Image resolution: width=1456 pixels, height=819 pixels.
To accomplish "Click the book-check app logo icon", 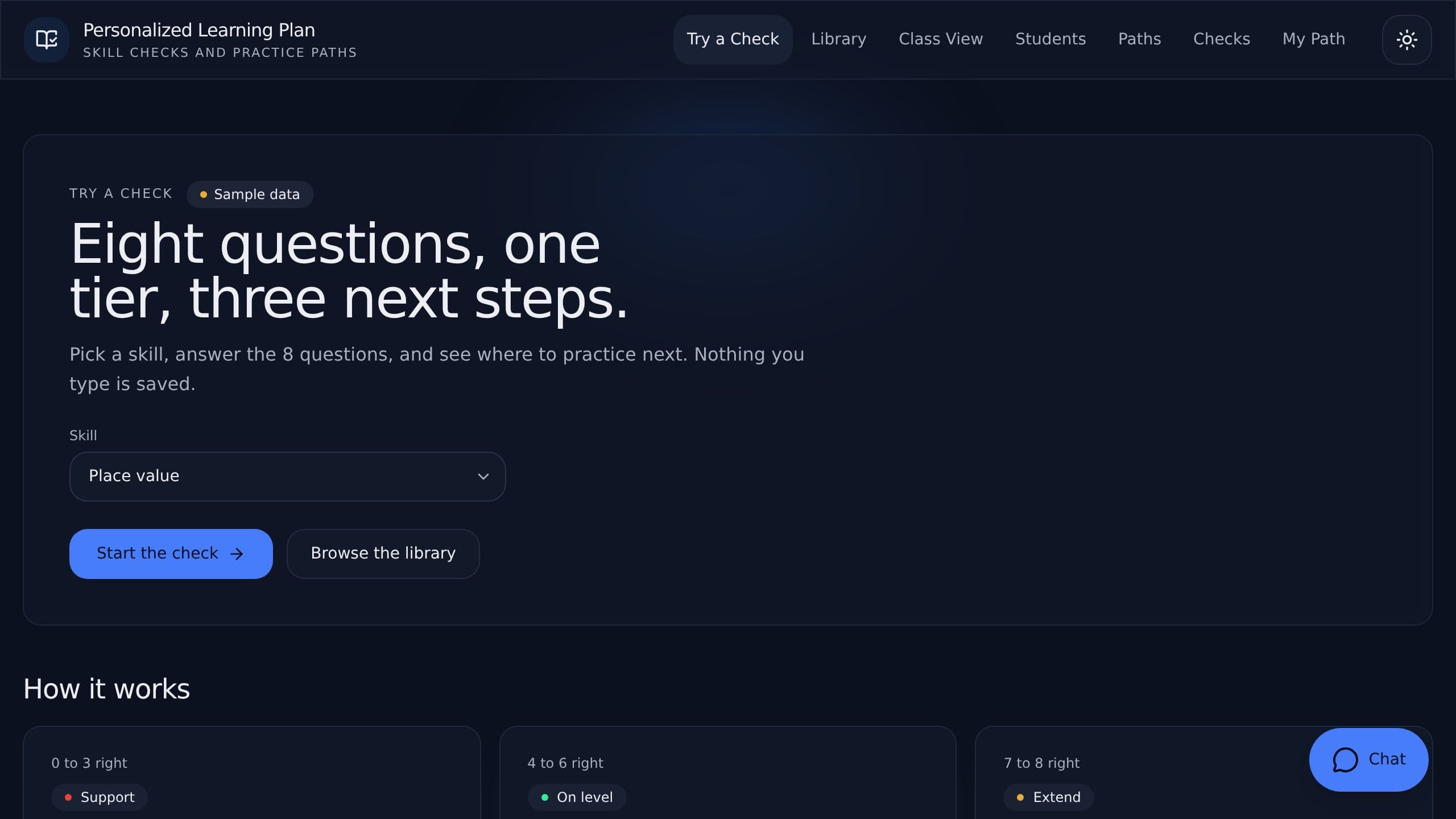I will coord(47,39).
